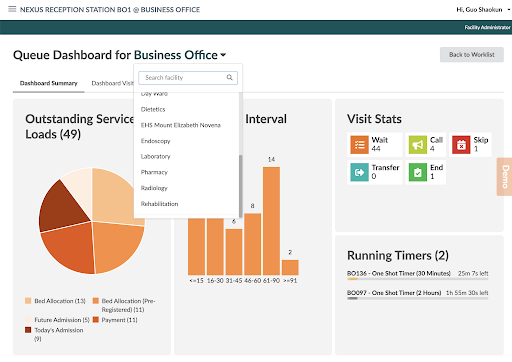Click the Back to Worklist button

(x=472, y=54)
